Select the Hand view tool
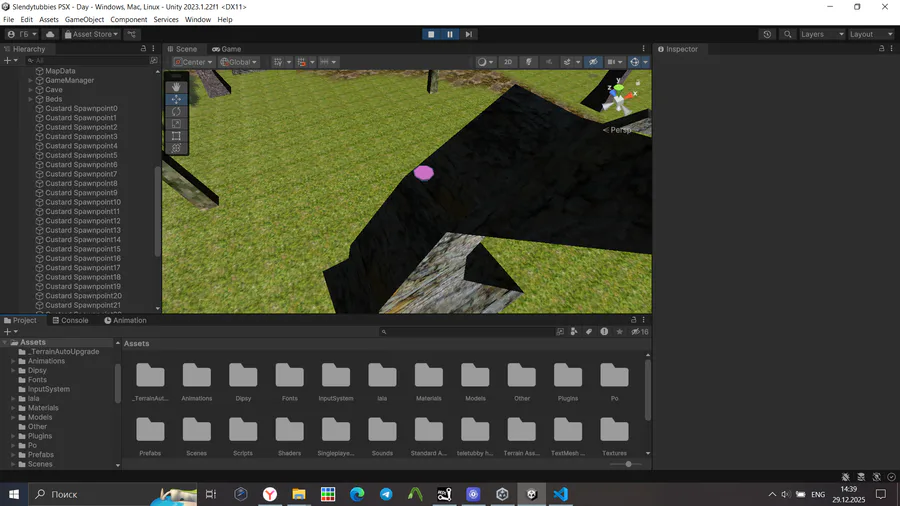The width and height of the screenshot is (900, 506). coord(176,87)
